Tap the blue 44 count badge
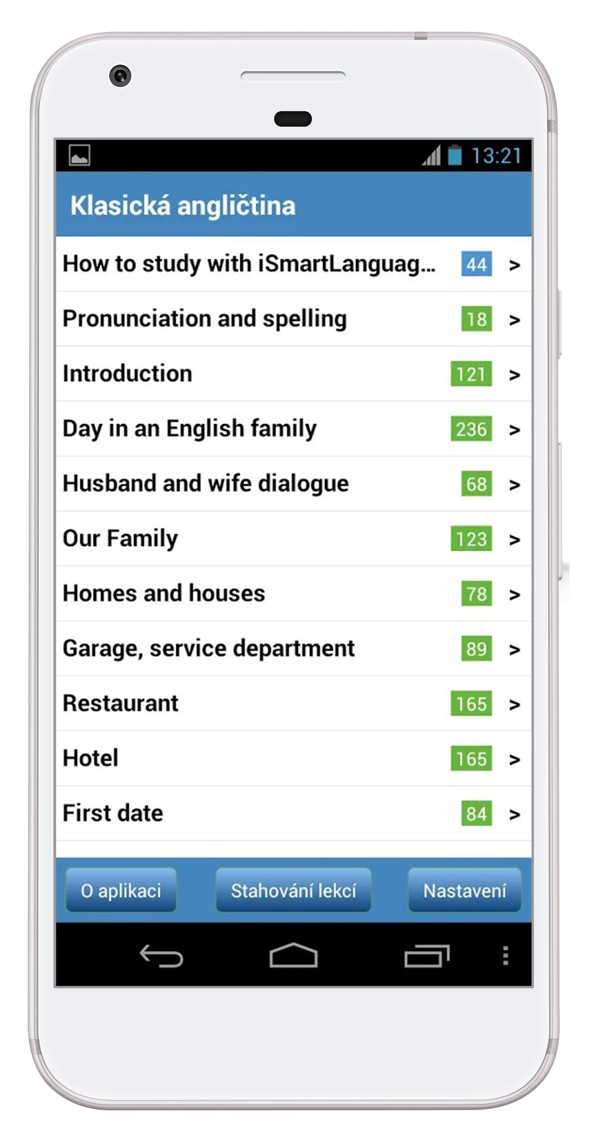This screenshot has width=590, height=1142. [476, 264]
